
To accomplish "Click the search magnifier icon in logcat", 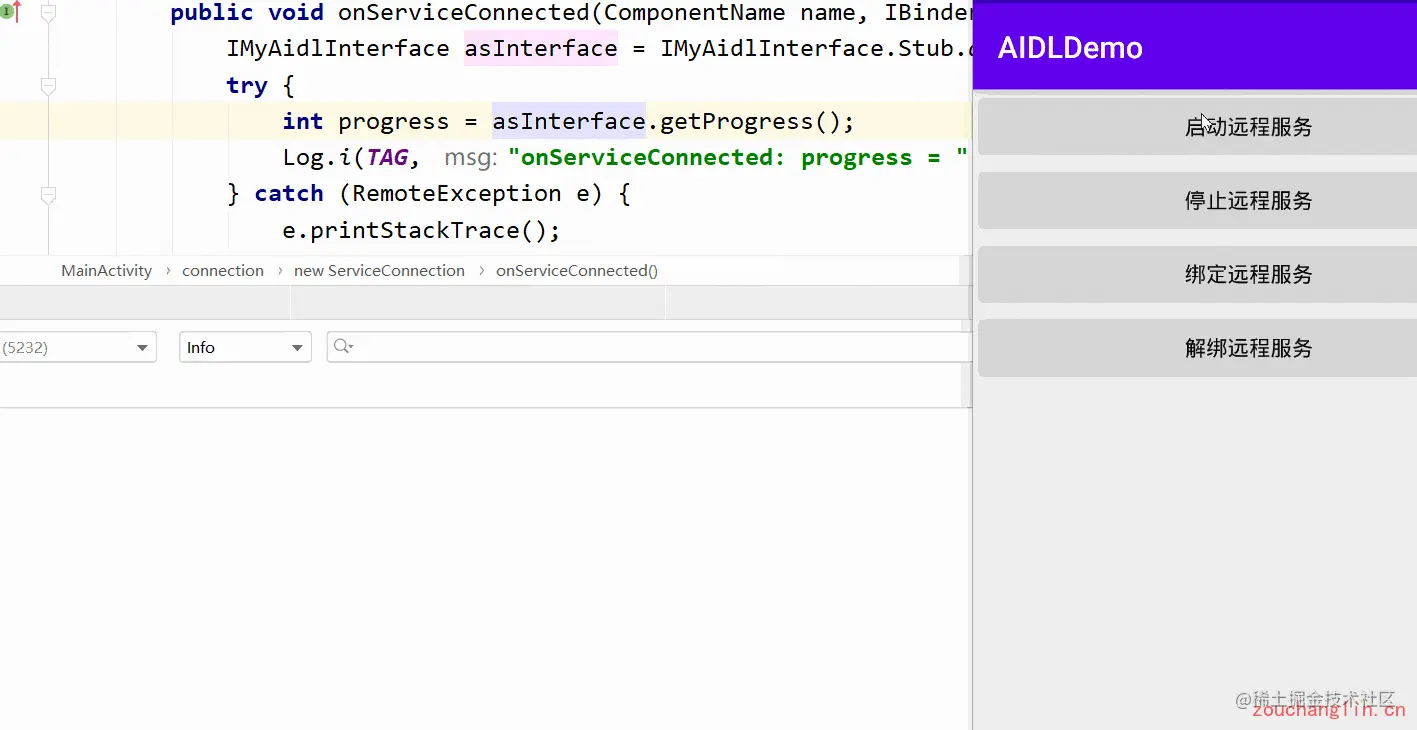I will (x=343, y=346).
